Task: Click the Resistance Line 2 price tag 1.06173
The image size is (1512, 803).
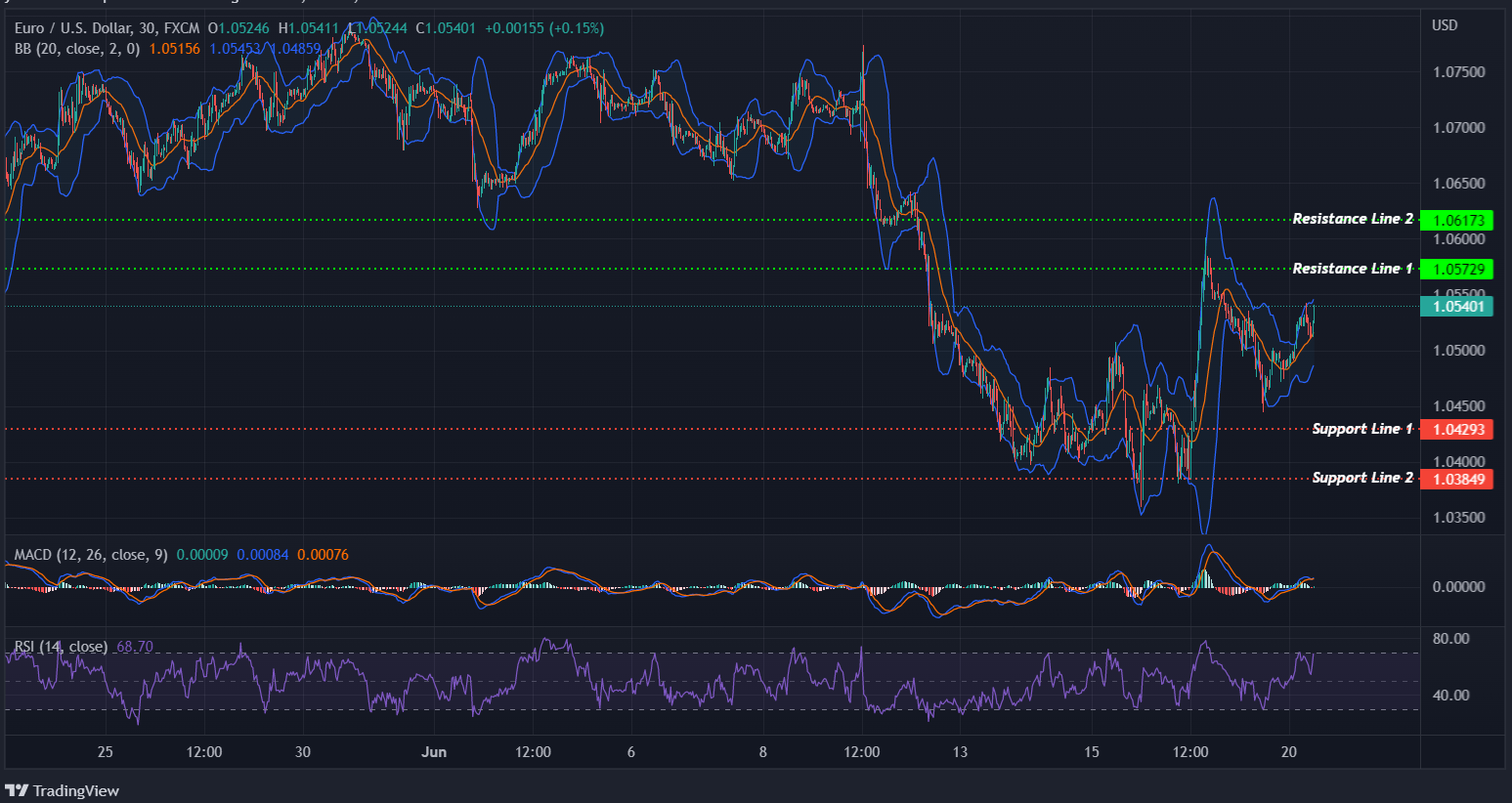Action: 1457,220
